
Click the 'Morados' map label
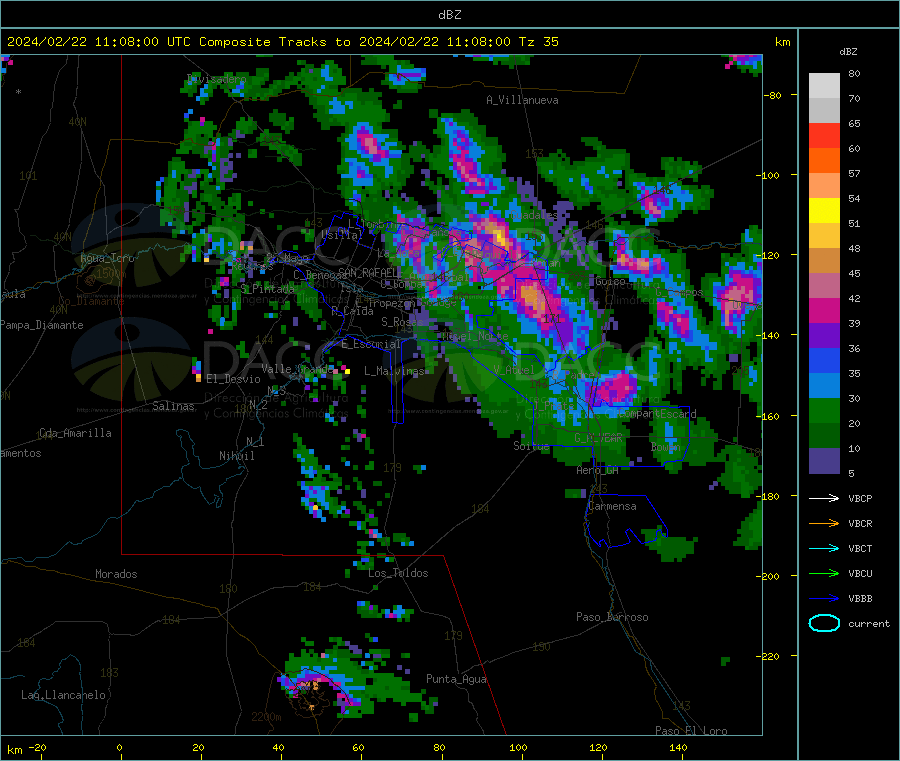(116, 574)
